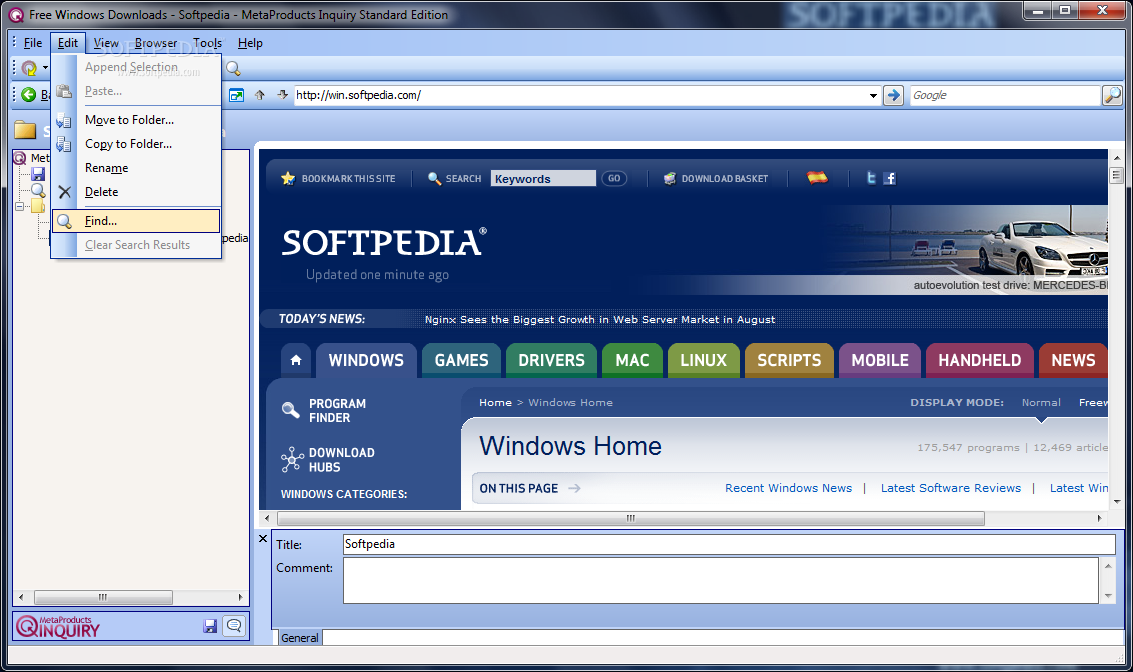
Task: Select the MetaProducts root tree node icon
Action: pos(20,158)
